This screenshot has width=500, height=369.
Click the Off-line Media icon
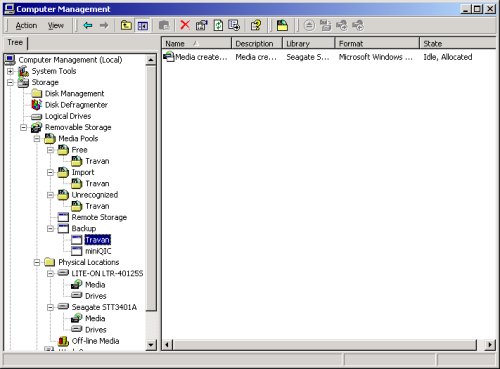(x=63, y=341)
